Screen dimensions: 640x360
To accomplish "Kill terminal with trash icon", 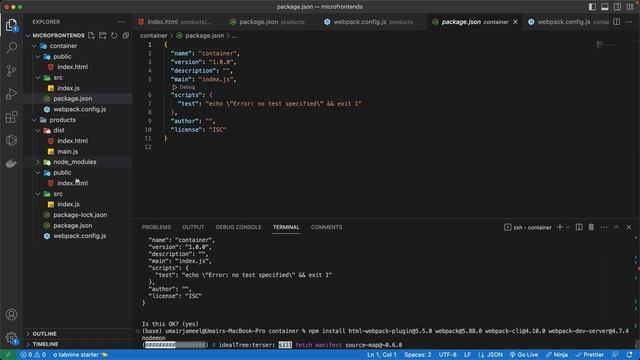I will [x=591, y=227].
